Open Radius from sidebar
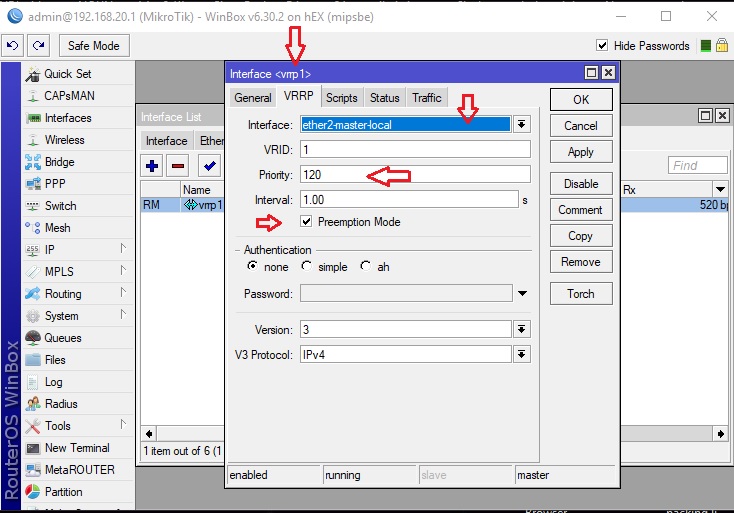The image size is (734, 513). 61,404
